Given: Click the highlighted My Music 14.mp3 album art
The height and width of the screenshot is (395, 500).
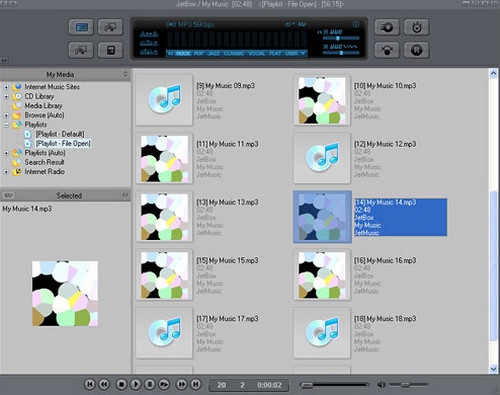Looking at the screenshot, I should (x=322, y=217).
